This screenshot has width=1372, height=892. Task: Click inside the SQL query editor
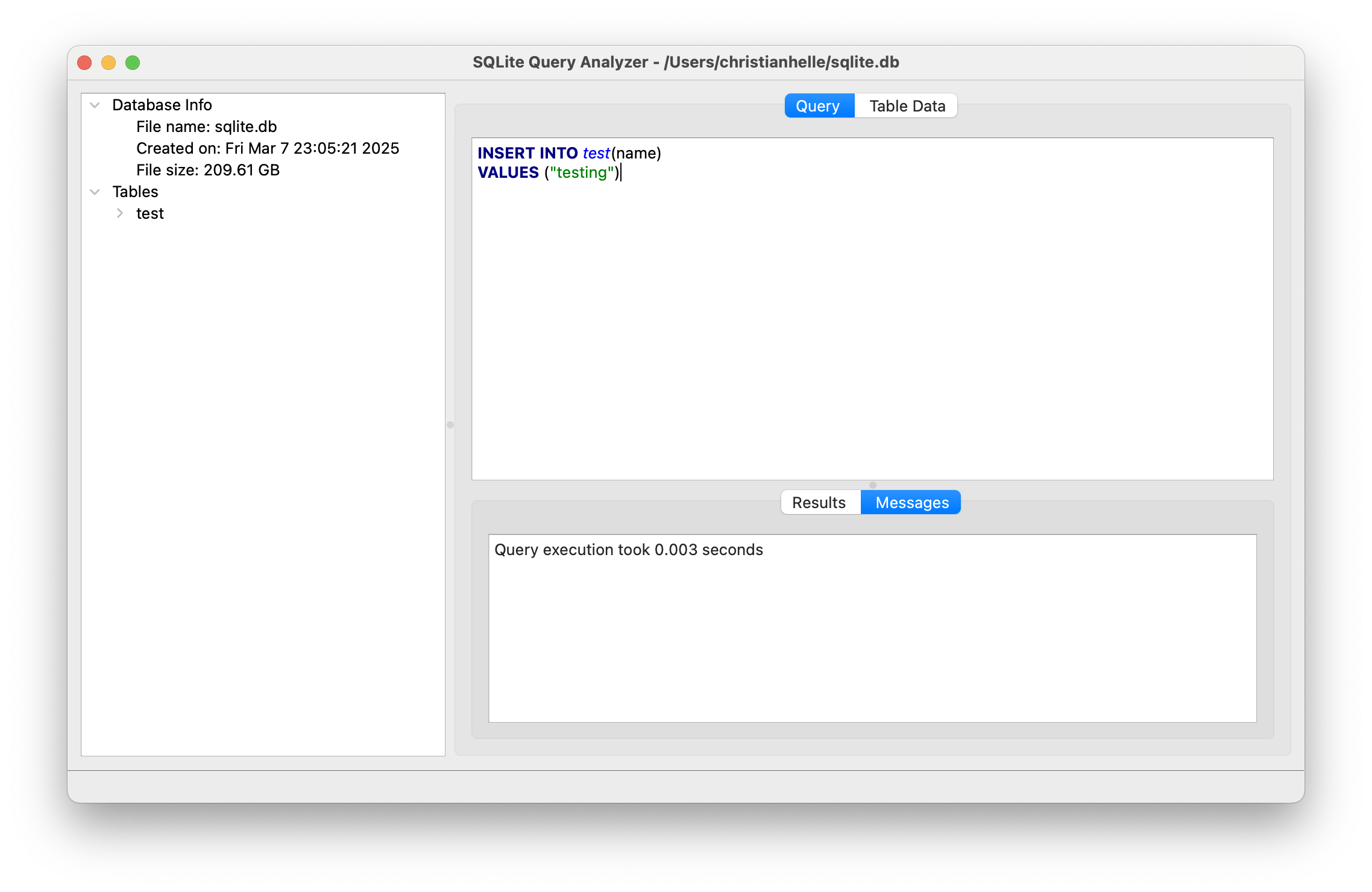point(872,309)
